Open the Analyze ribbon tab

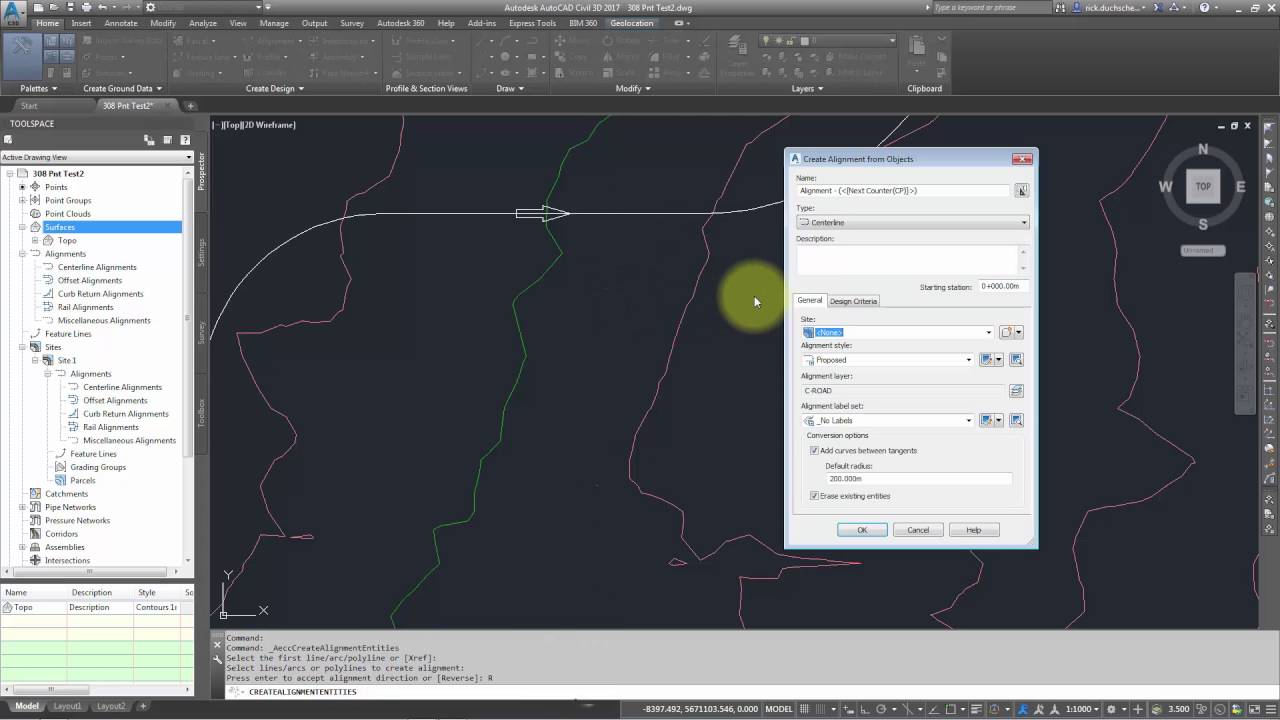point(203,23)
